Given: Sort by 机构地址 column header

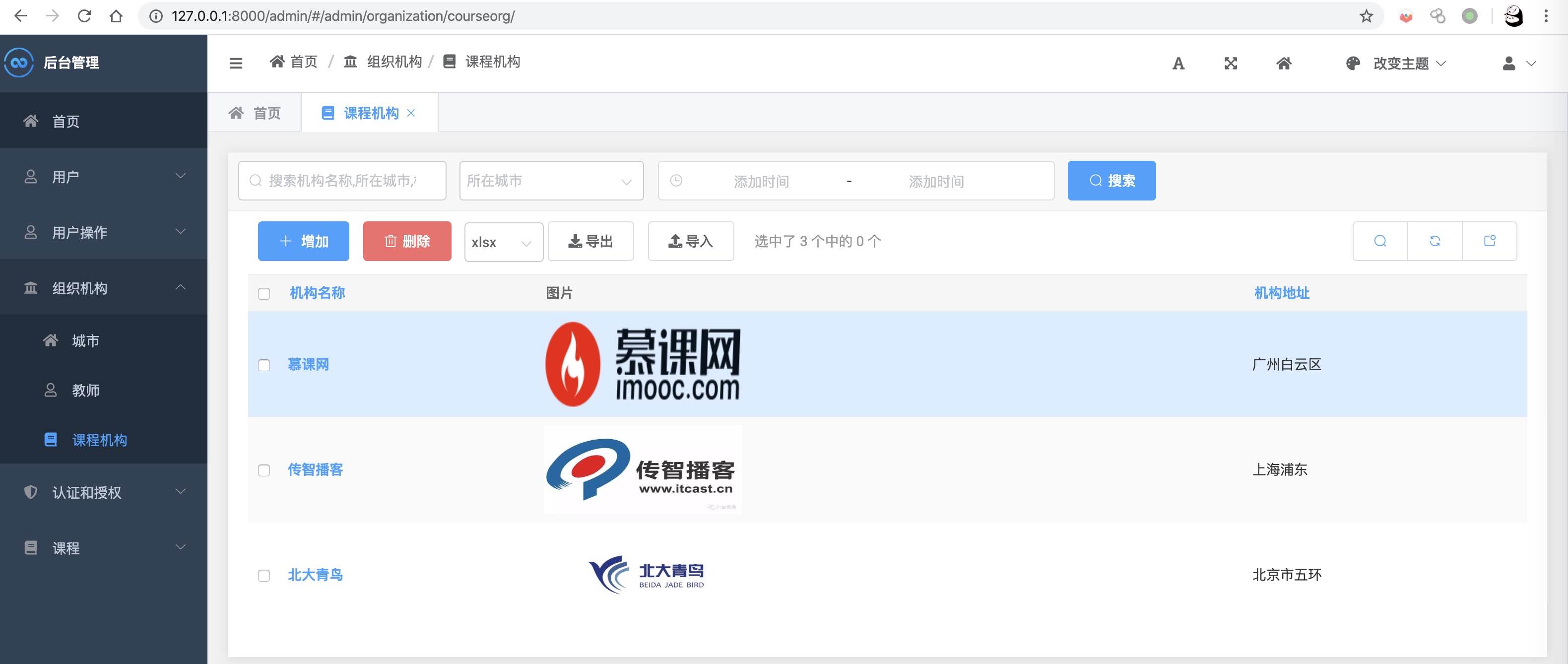Looking at the screenshot, I should click(1281, 293).
